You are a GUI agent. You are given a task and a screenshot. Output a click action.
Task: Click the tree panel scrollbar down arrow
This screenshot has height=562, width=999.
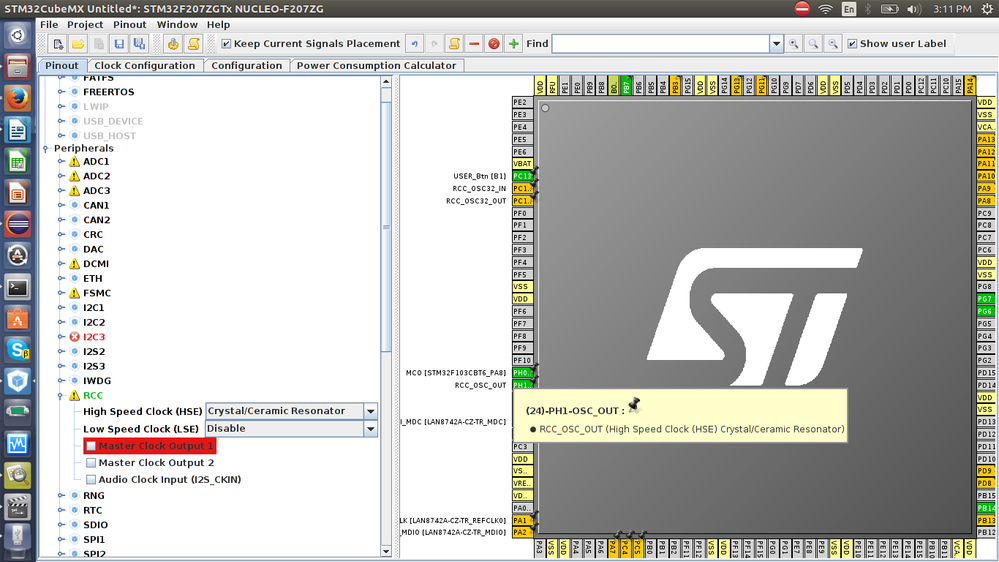pyautogui.click(x=386, y=551)
